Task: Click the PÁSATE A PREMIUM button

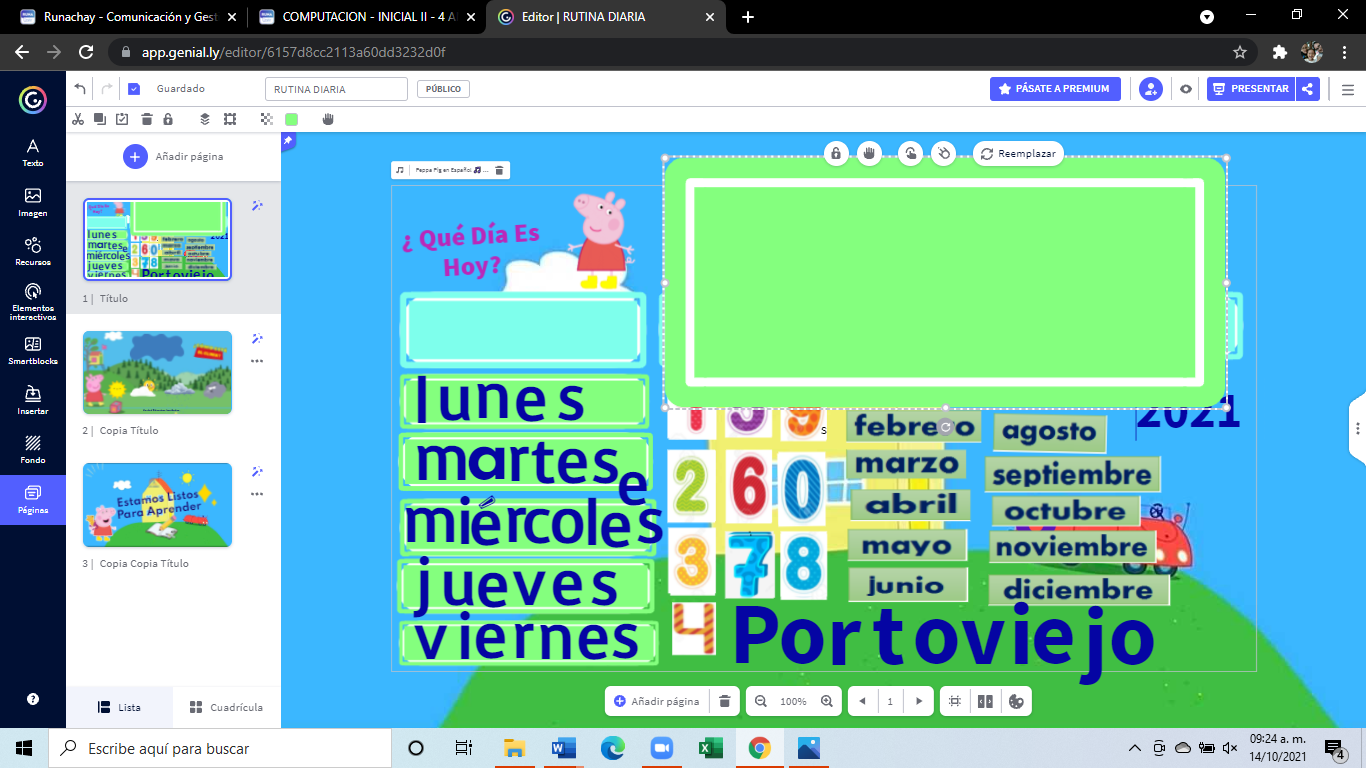Action: (1055, 89)
